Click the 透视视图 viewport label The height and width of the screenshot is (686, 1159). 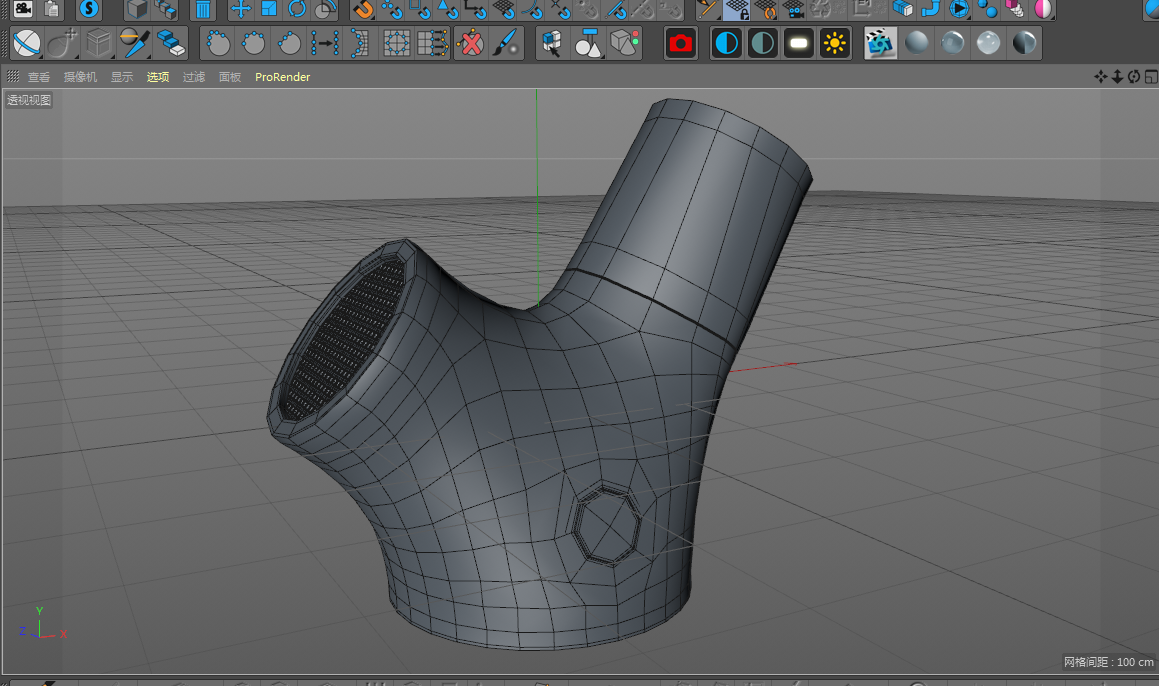click(29, 100)
